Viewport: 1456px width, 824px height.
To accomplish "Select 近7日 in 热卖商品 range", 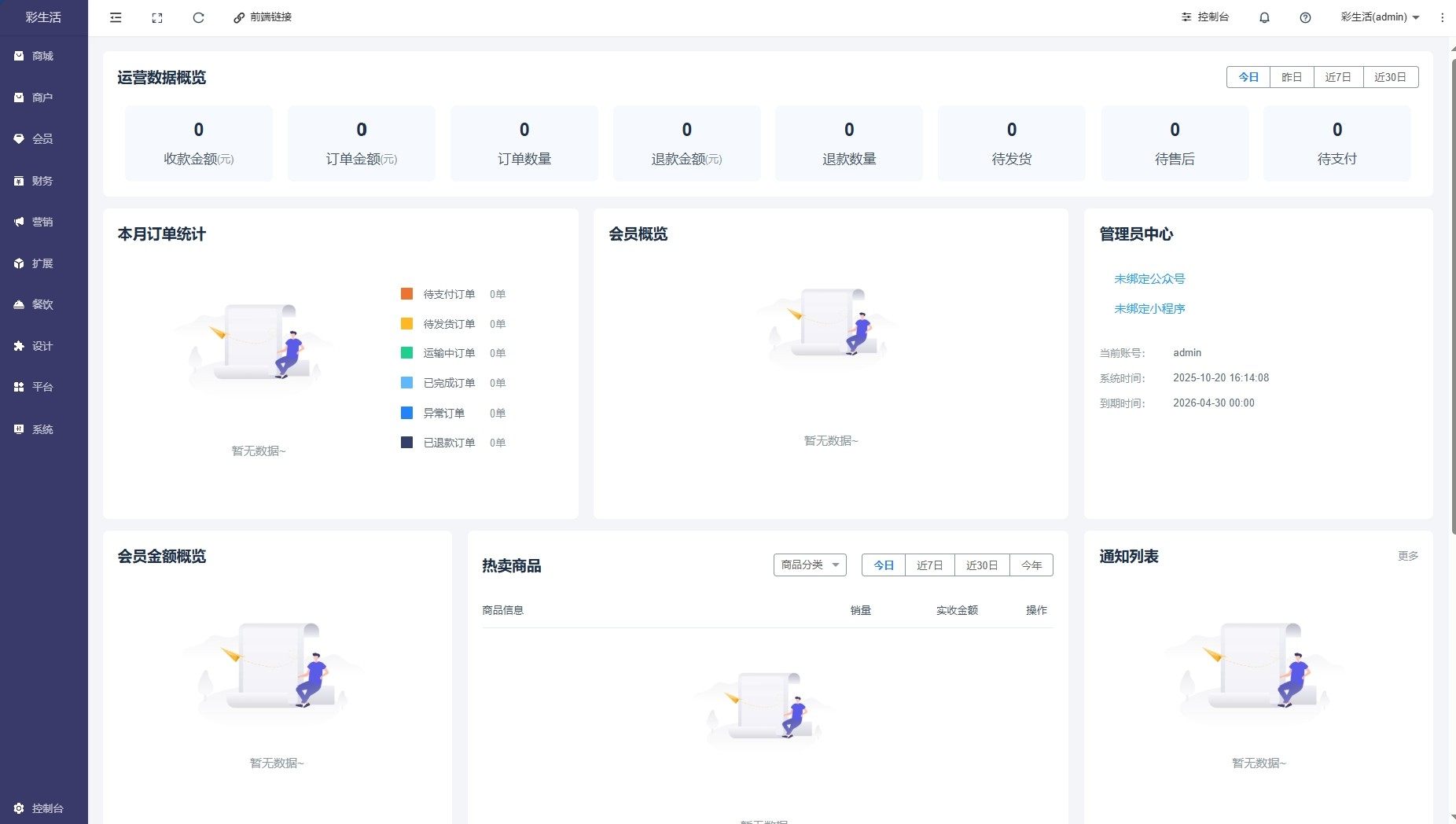I will coord(930,565).
